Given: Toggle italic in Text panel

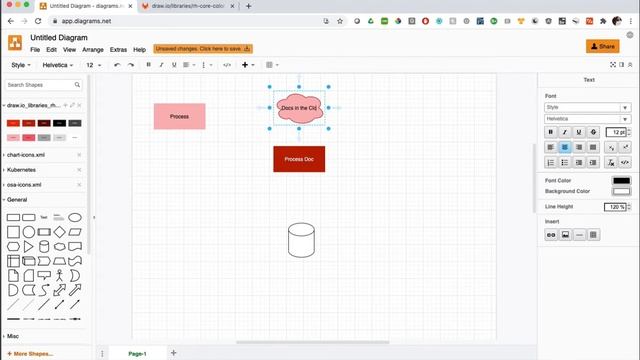Looking at the screenshot, I should [565, 132].
